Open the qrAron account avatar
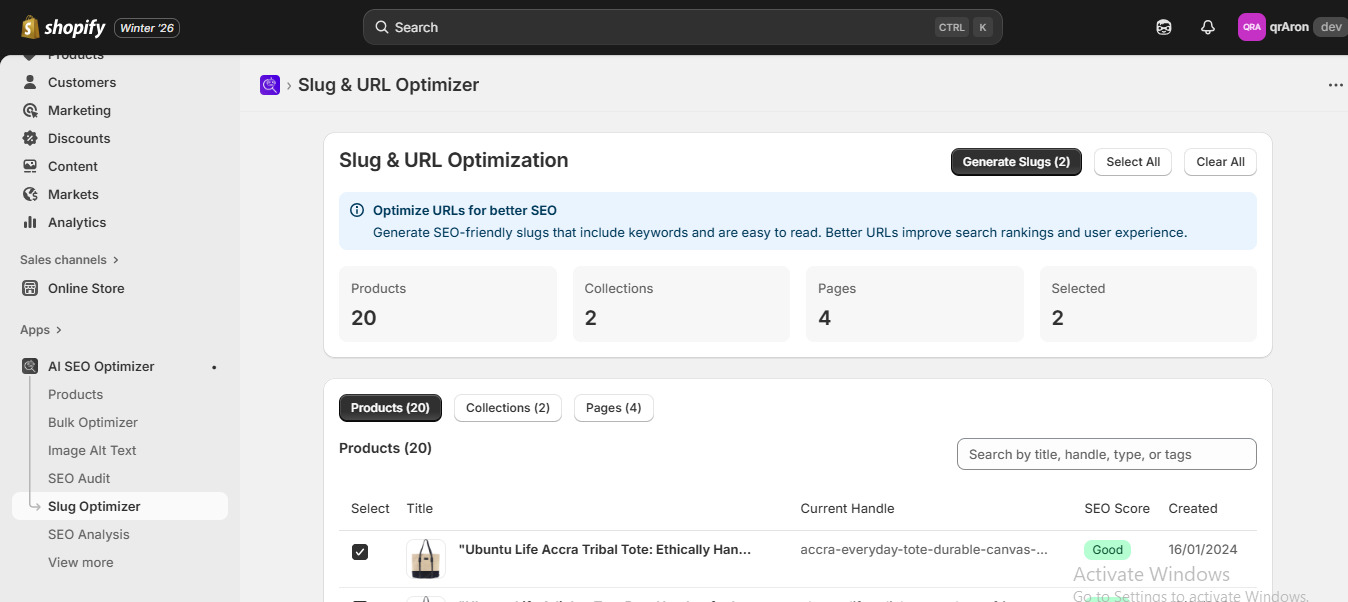The image size is (1348, 602). point(1251,27)
